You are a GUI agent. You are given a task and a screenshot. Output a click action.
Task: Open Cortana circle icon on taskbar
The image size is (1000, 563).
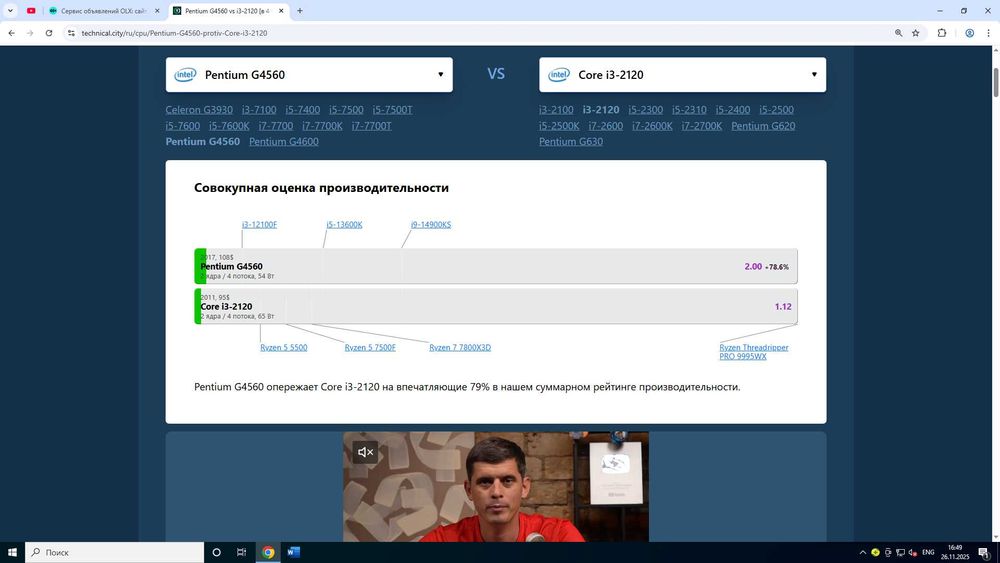tap(216, 552)
